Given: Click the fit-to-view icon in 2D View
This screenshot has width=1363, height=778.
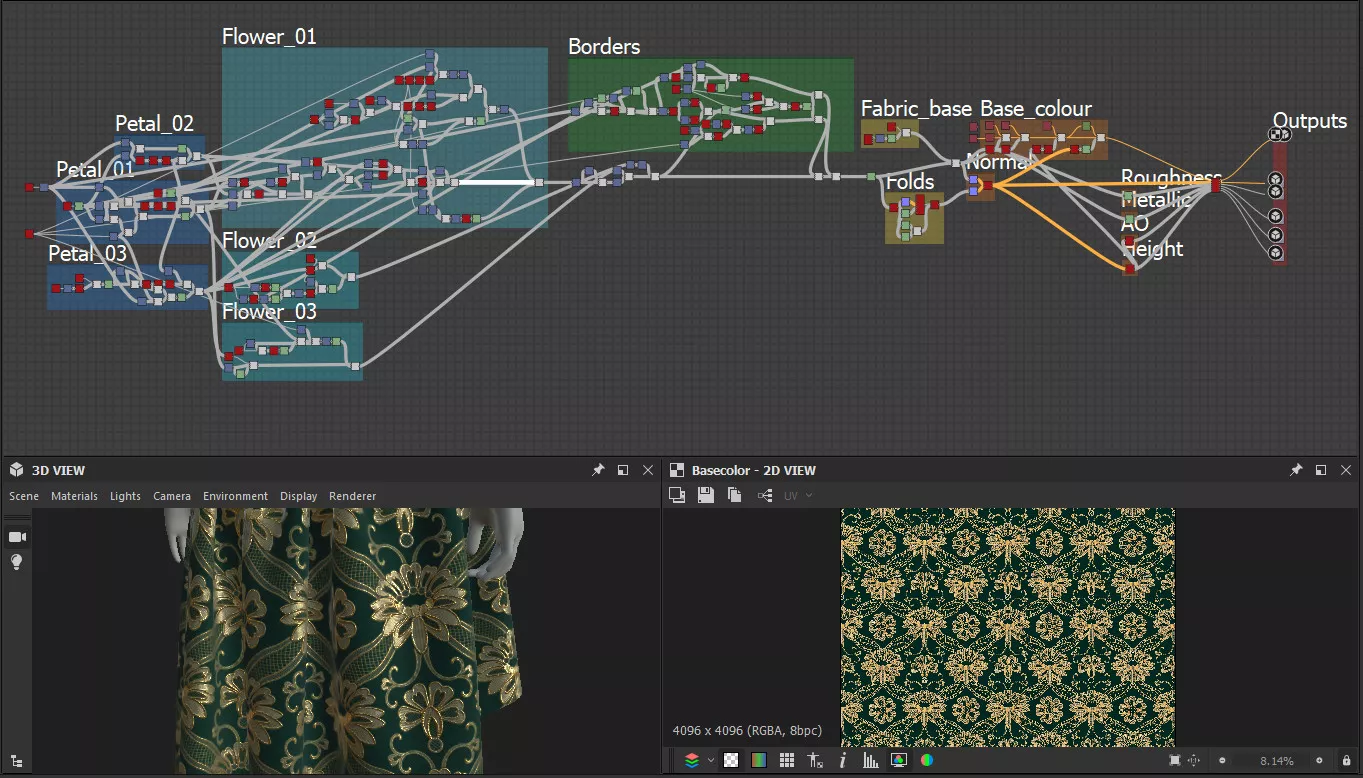Looking at the screenshot, I should [x=1174, y=761].
